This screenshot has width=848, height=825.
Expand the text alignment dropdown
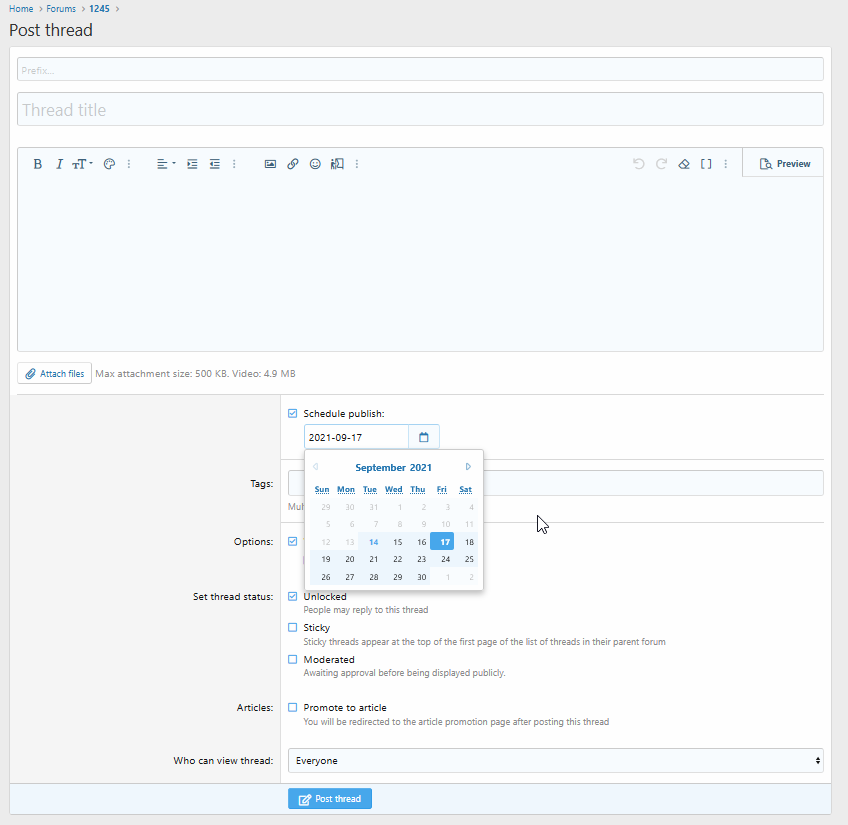(x=165, y=164)
